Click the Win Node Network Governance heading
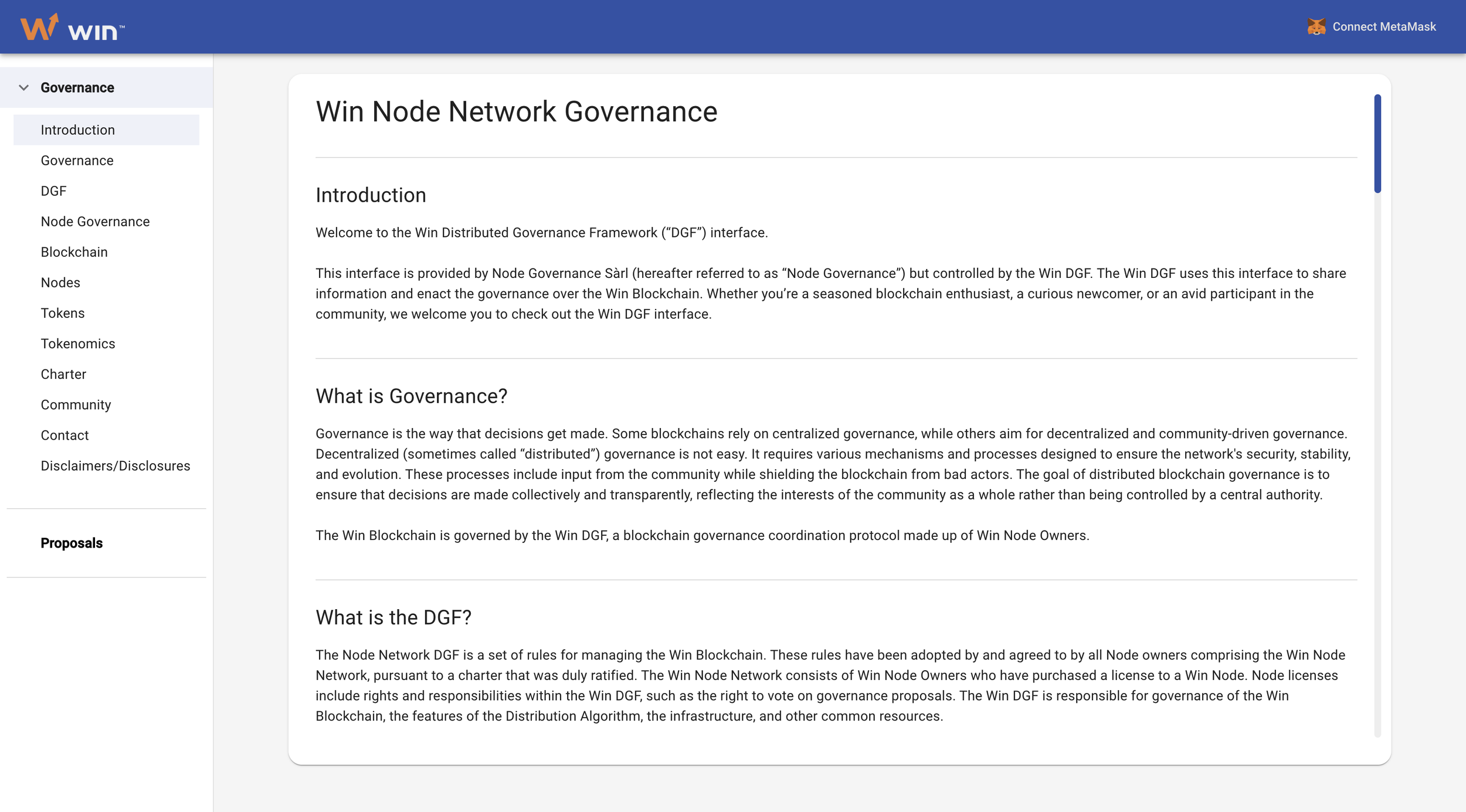The height and width of the screenshot is (812, 1466). 516,111
